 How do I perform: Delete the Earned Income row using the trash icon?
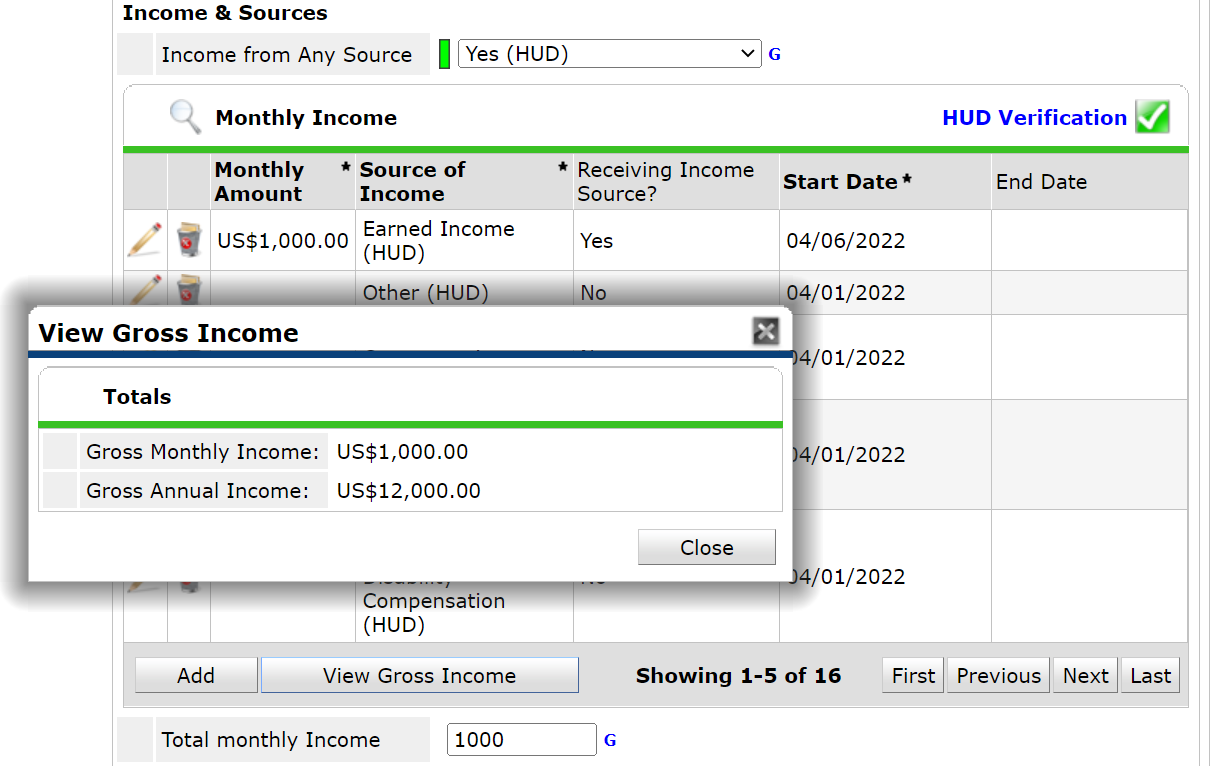[x=188, y=240]
